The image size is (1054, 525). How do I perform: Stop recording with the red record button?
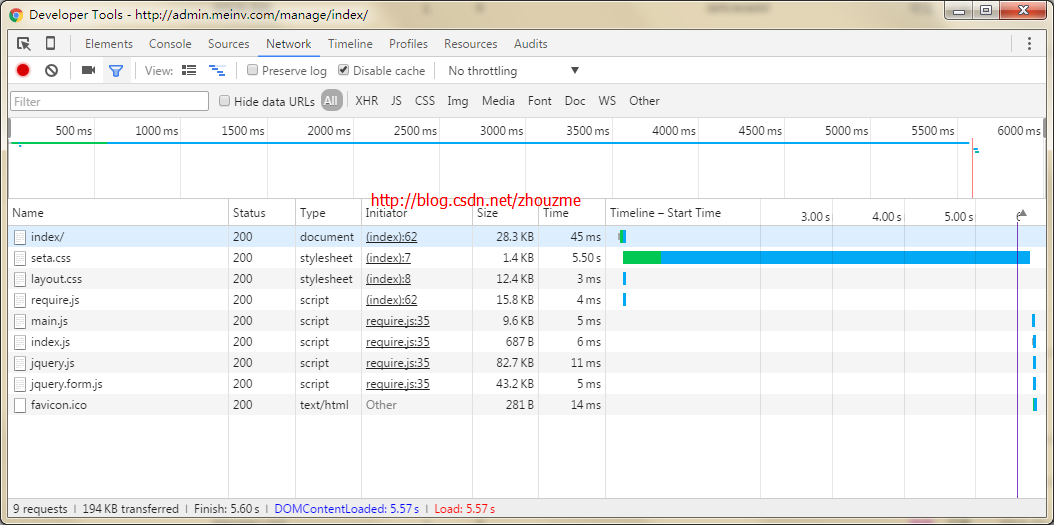click(x=24, y=71)
